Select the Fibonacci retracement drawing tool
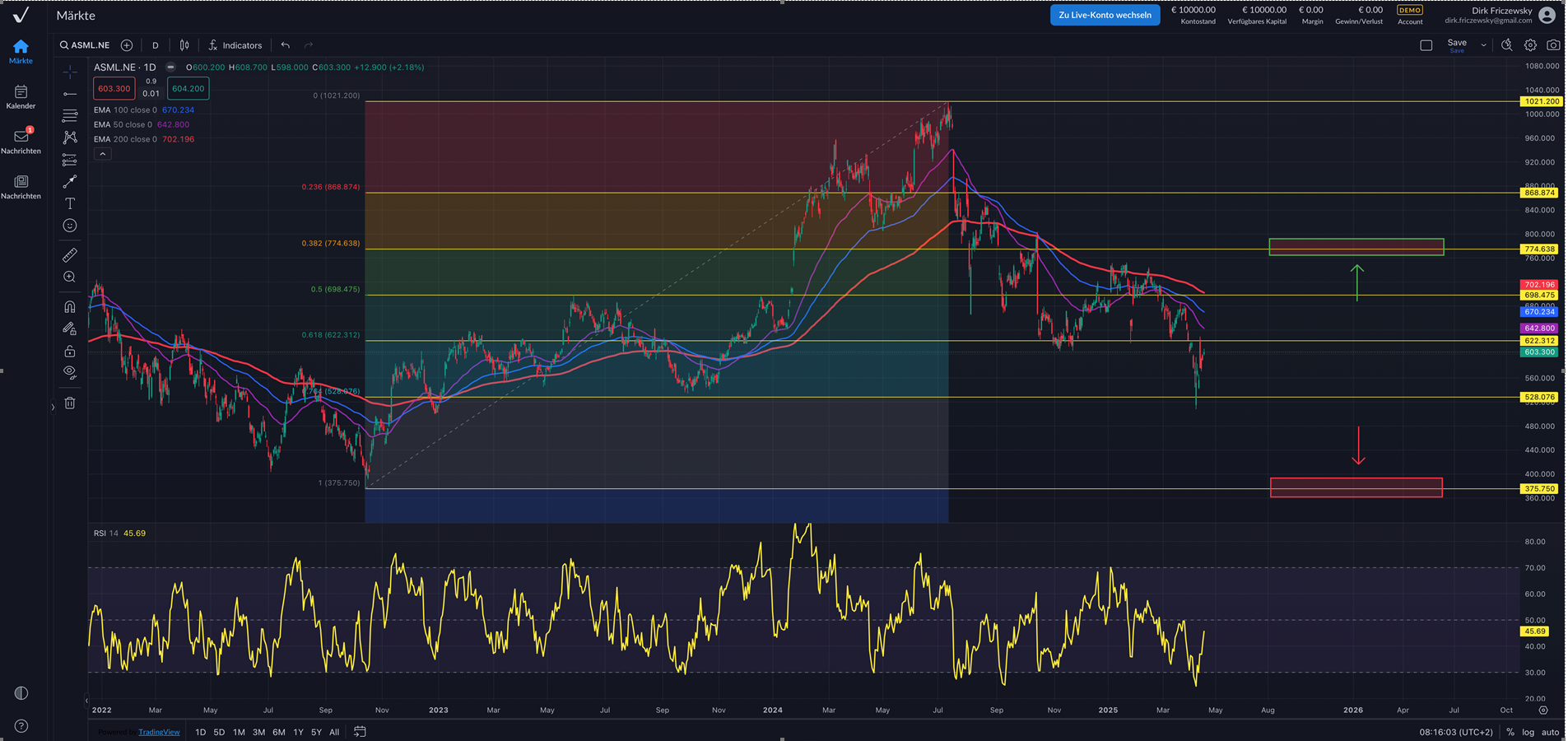The height and width of the screenshot is (741, 1568). click(x=70, y=115)
